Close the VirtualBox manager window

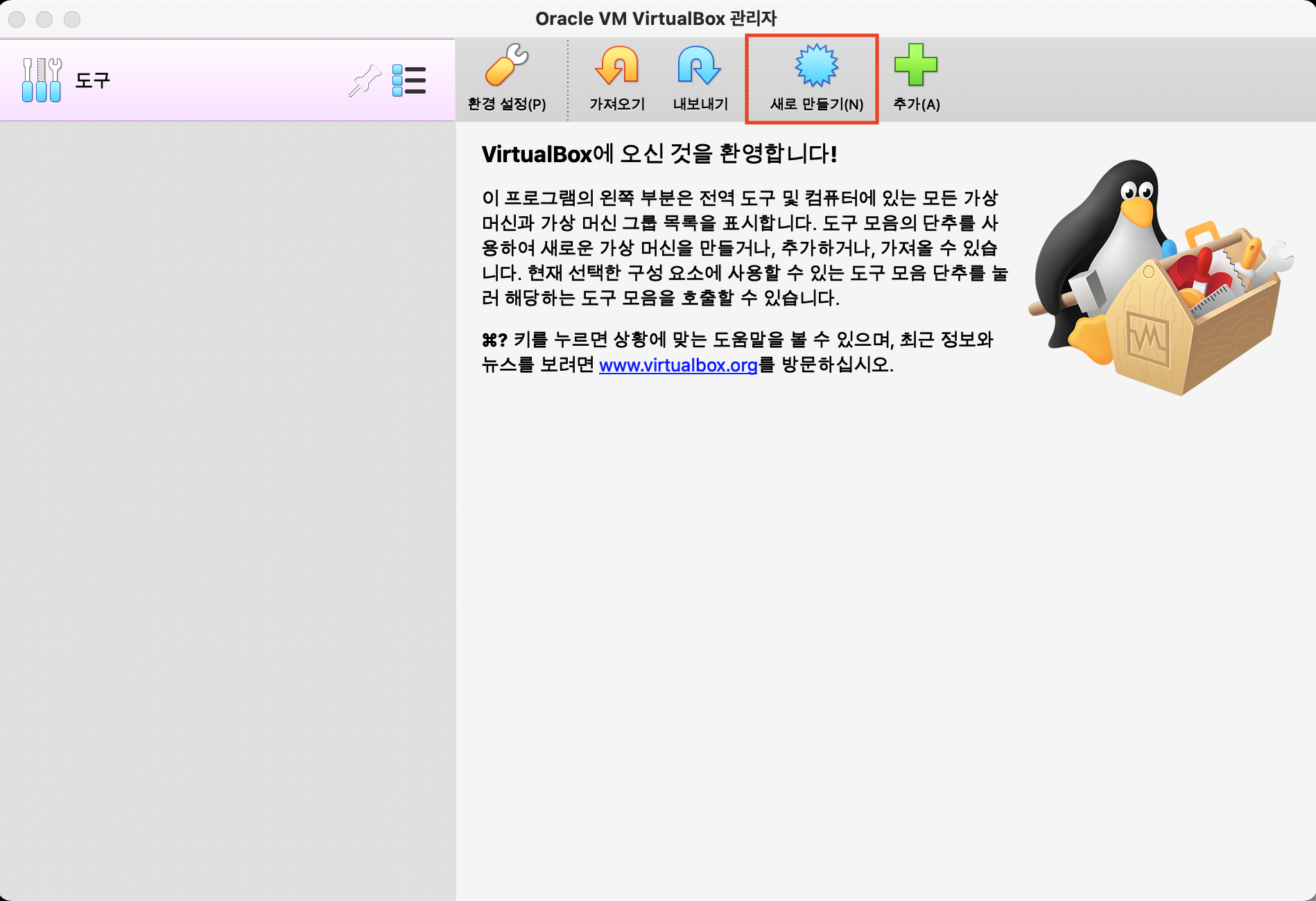coord(17,19)
